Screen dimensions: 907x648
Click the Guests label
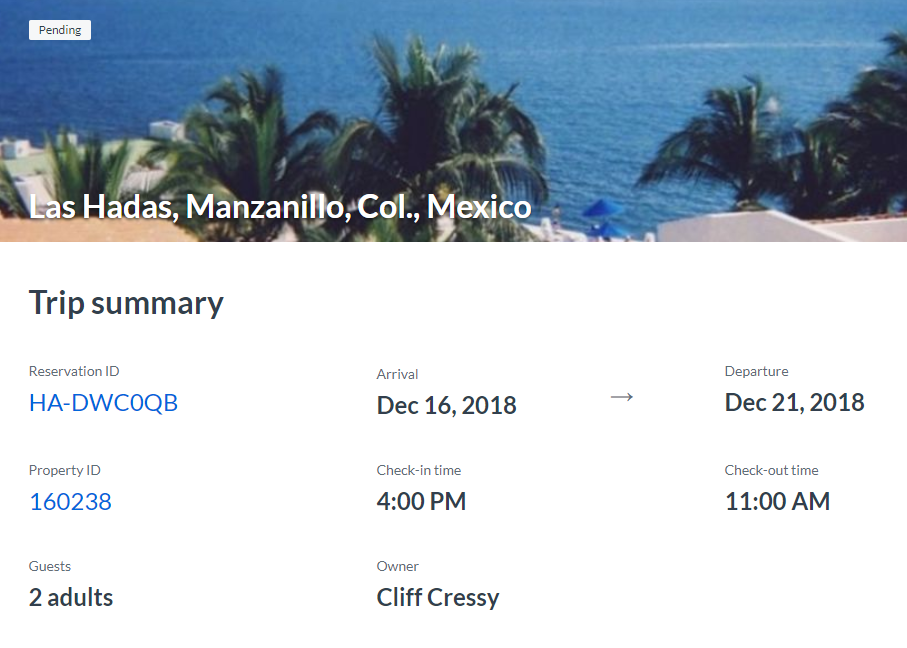click(x=50, y=566)
